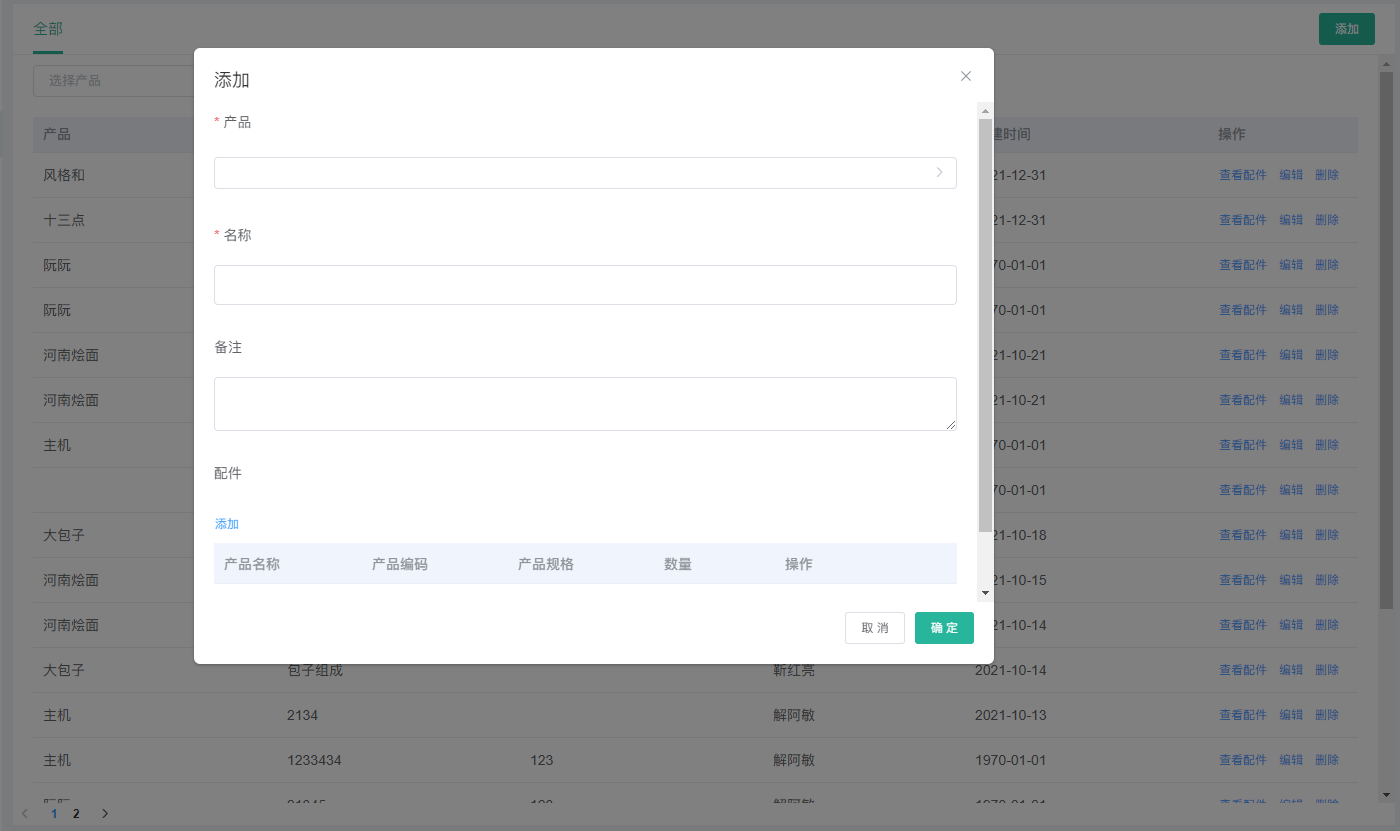Click 产品编码 column header in 配件 table
The height and width of the screenshot is (831, 1400).
point(400,564)
